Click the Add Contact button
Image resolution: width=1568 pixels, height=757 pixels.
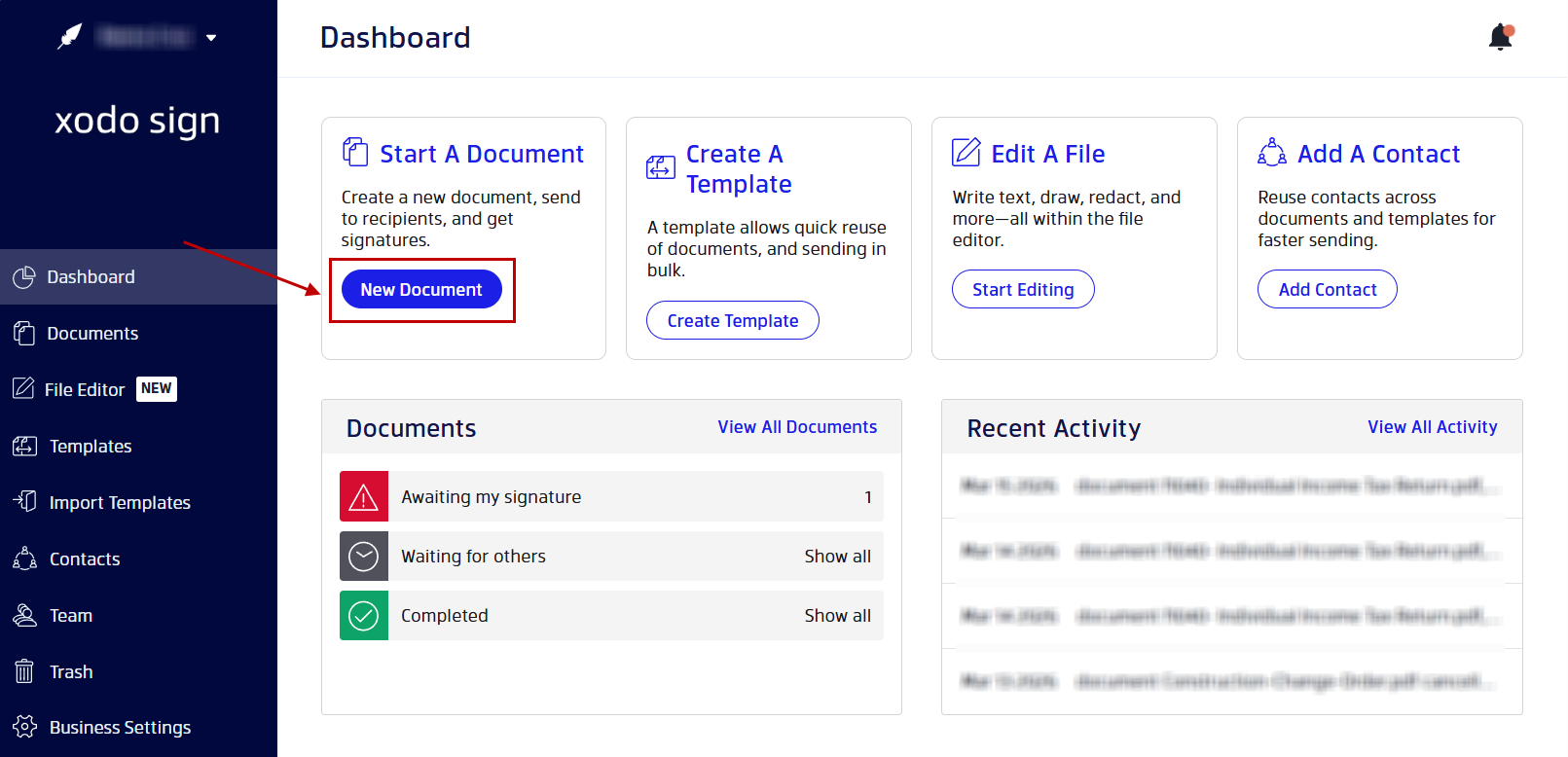coord(1328,289)
